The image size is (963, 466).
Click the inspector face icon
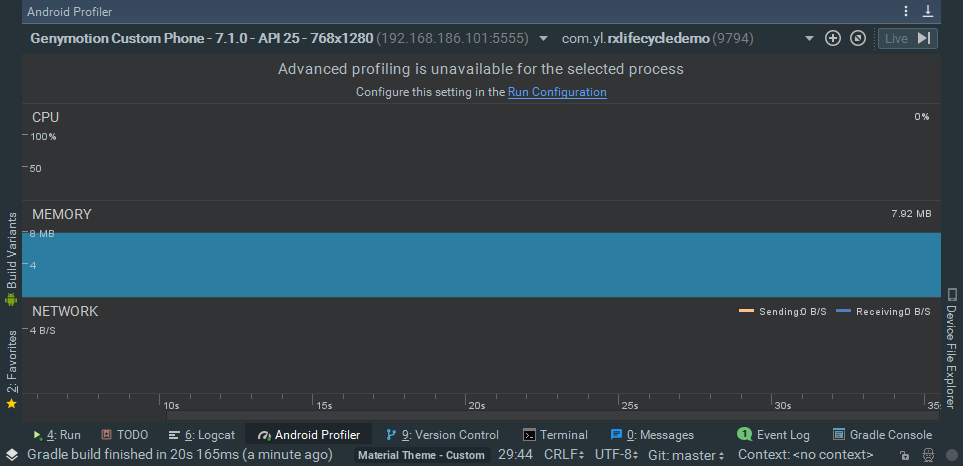pos(928,456)
